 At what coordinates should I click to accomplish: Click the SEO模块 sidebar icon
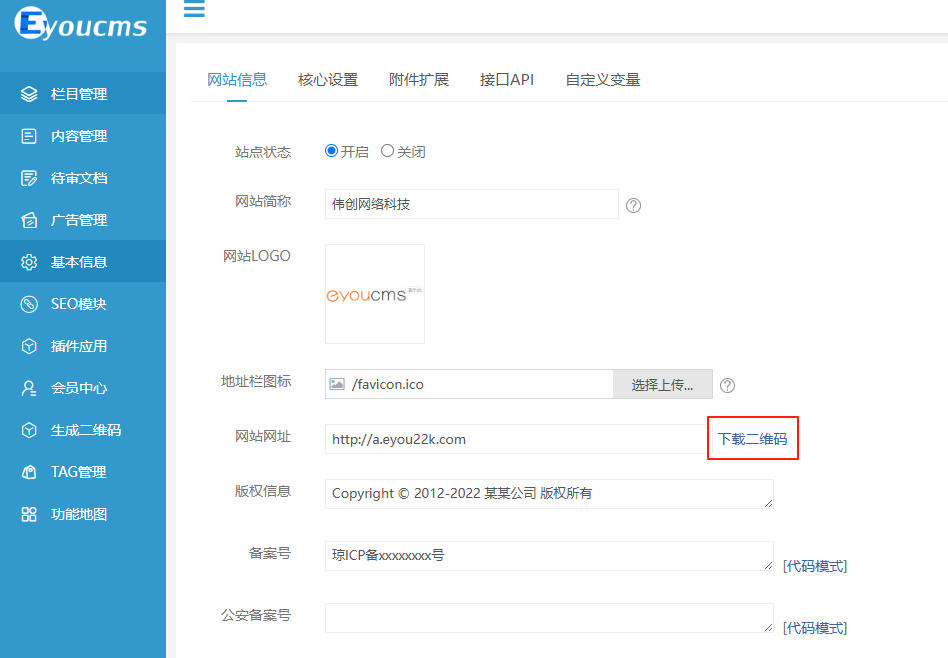point(29,304)
